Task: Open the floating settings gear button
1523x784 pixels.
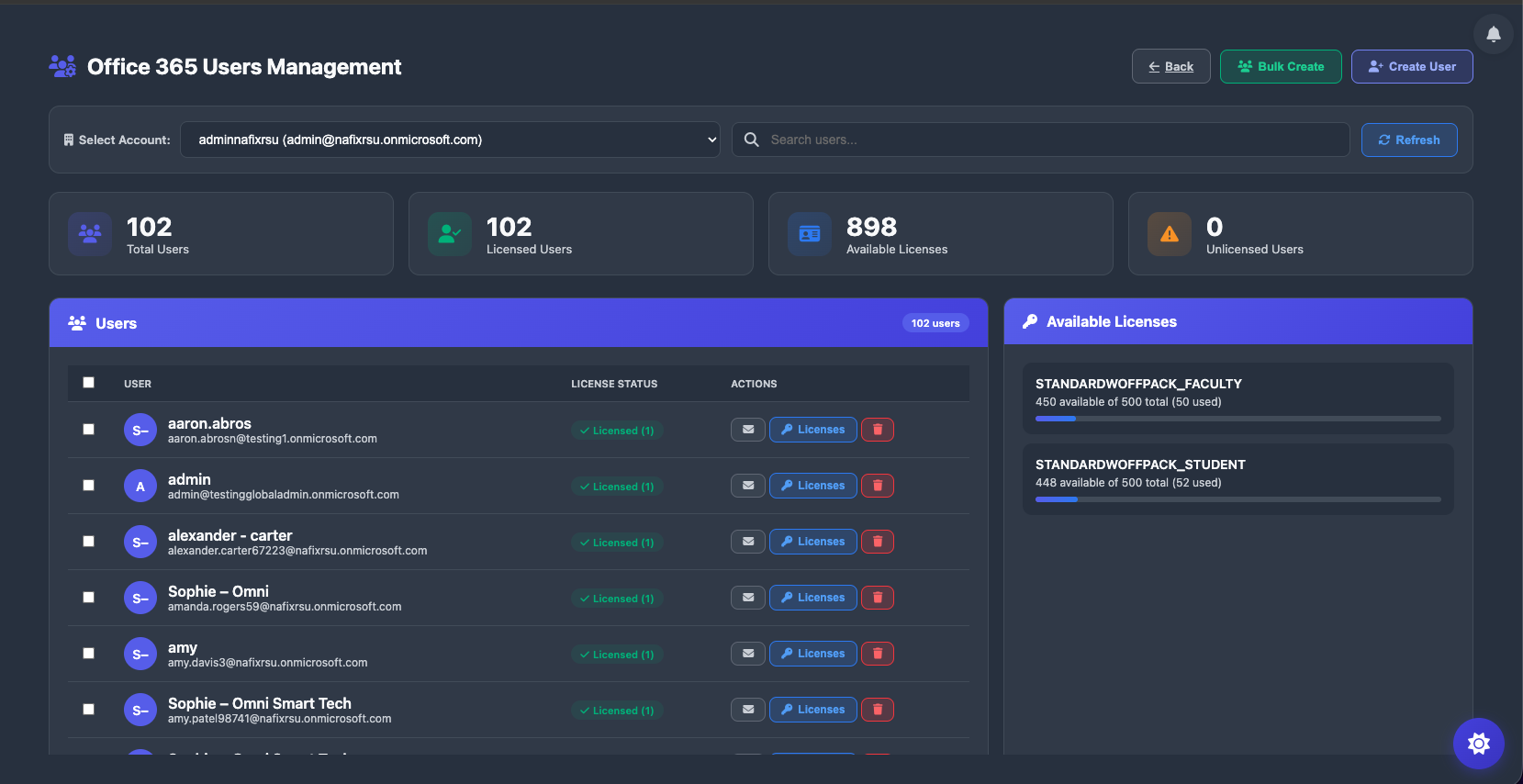Action: (x=1478, y=743)
